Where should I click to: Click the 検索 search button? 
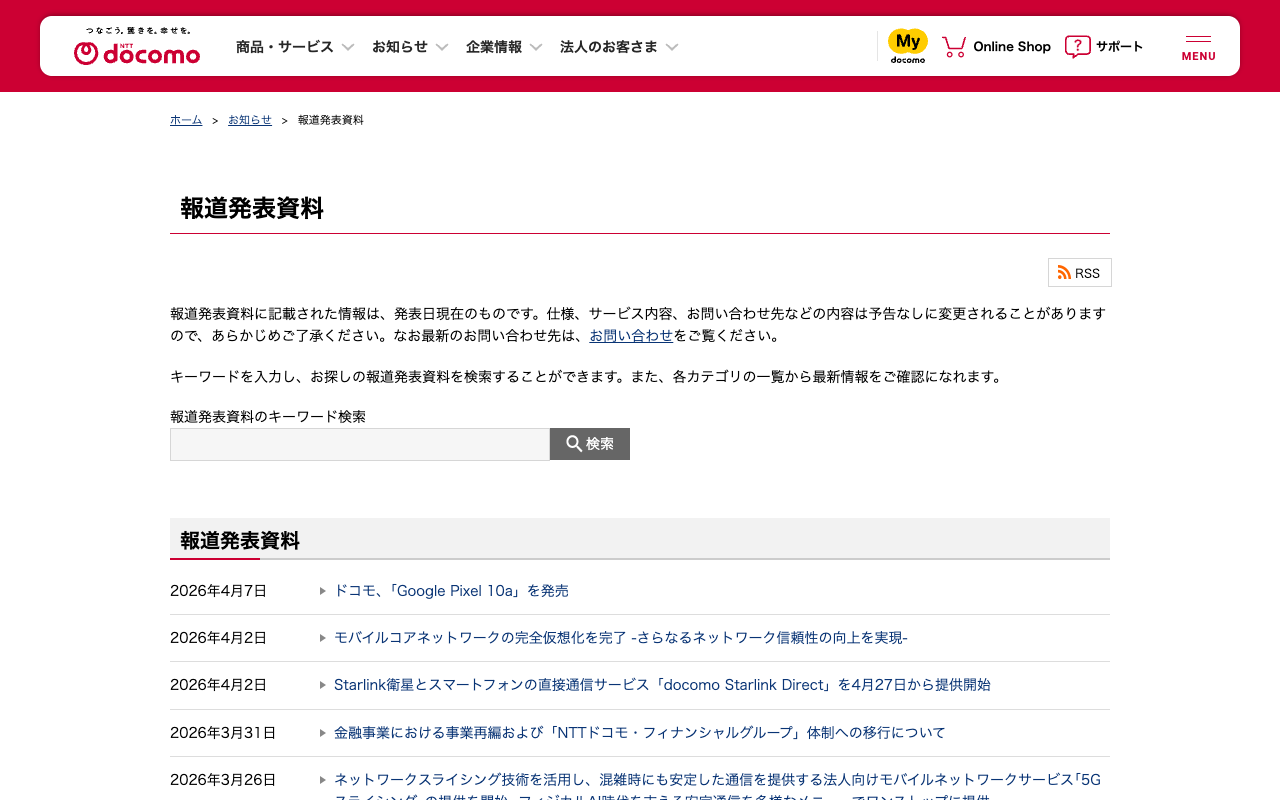590,444
